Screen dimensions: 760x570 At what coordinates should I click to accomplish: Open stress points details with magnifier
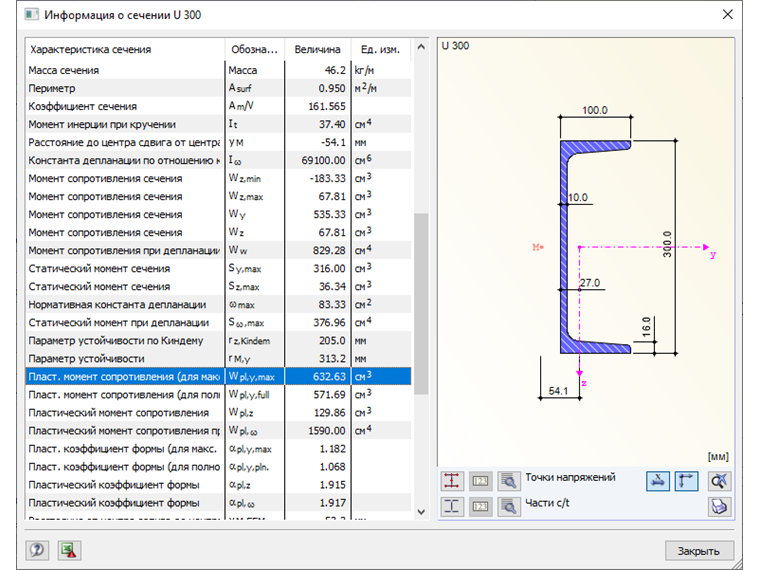pyautogui.click(x=508, y=481)
